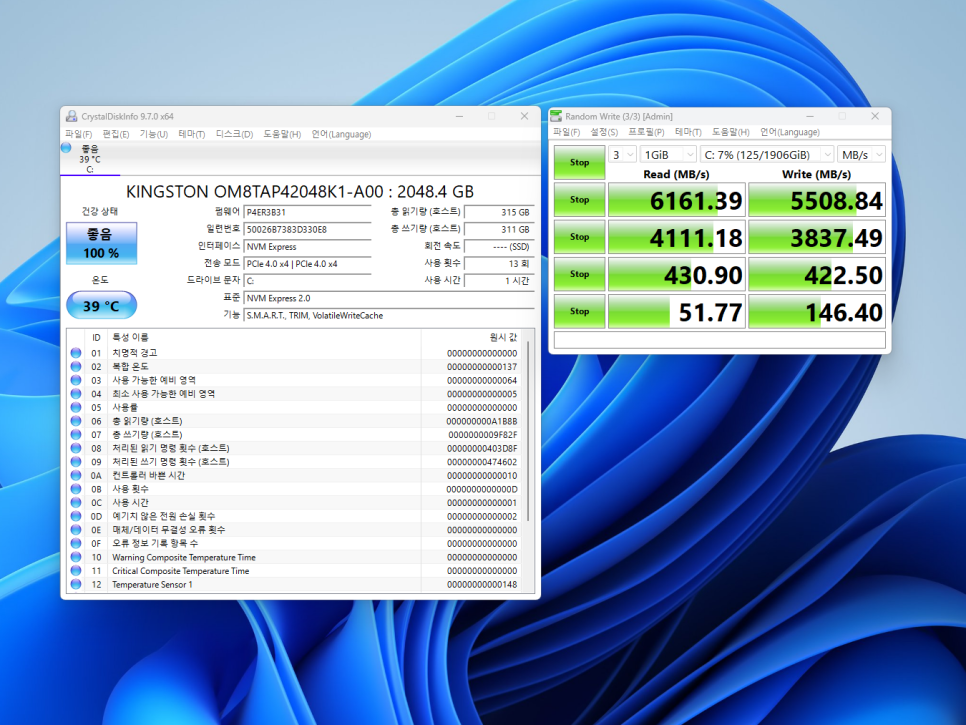
Task: Open 편집(E) menu in CrystalDiskInfo
Action: pyautogui.click(x=116, y=134)
